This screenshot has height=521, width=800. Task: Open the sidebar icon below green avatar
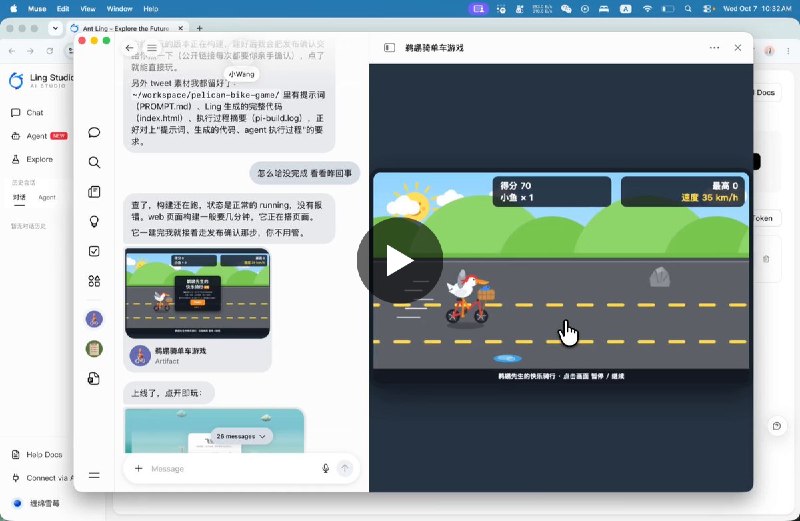click(x=94, y=379)
